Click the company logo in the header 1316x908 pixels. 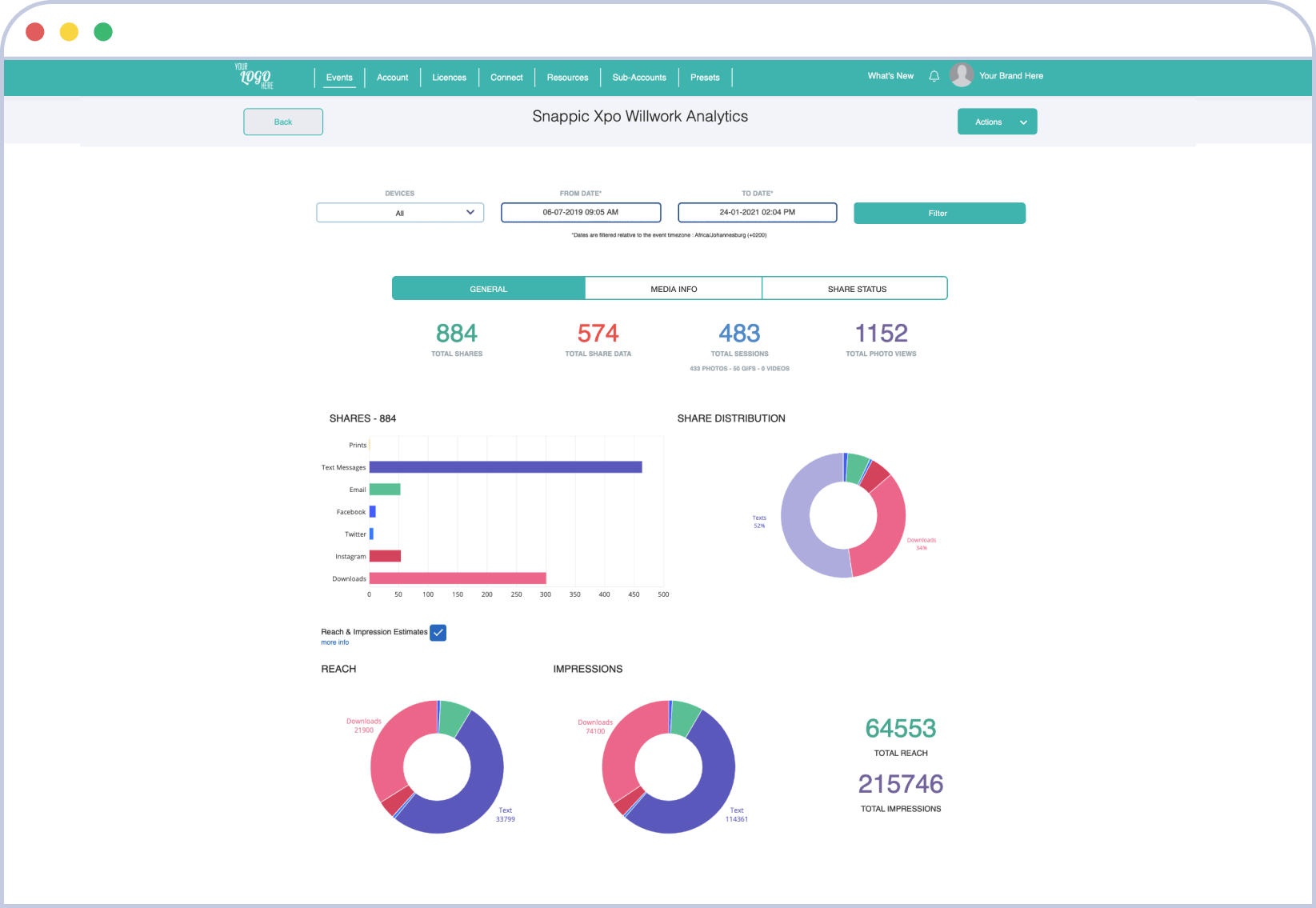point(254,76)
